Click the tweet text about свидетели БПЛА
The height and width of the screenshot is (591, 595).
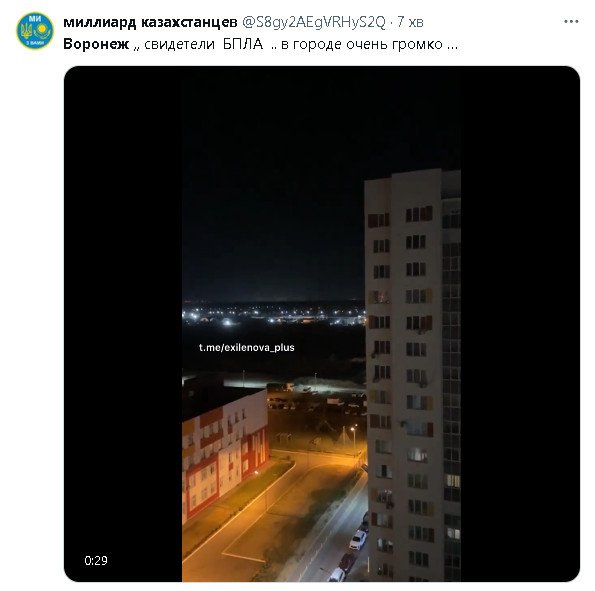260,44
